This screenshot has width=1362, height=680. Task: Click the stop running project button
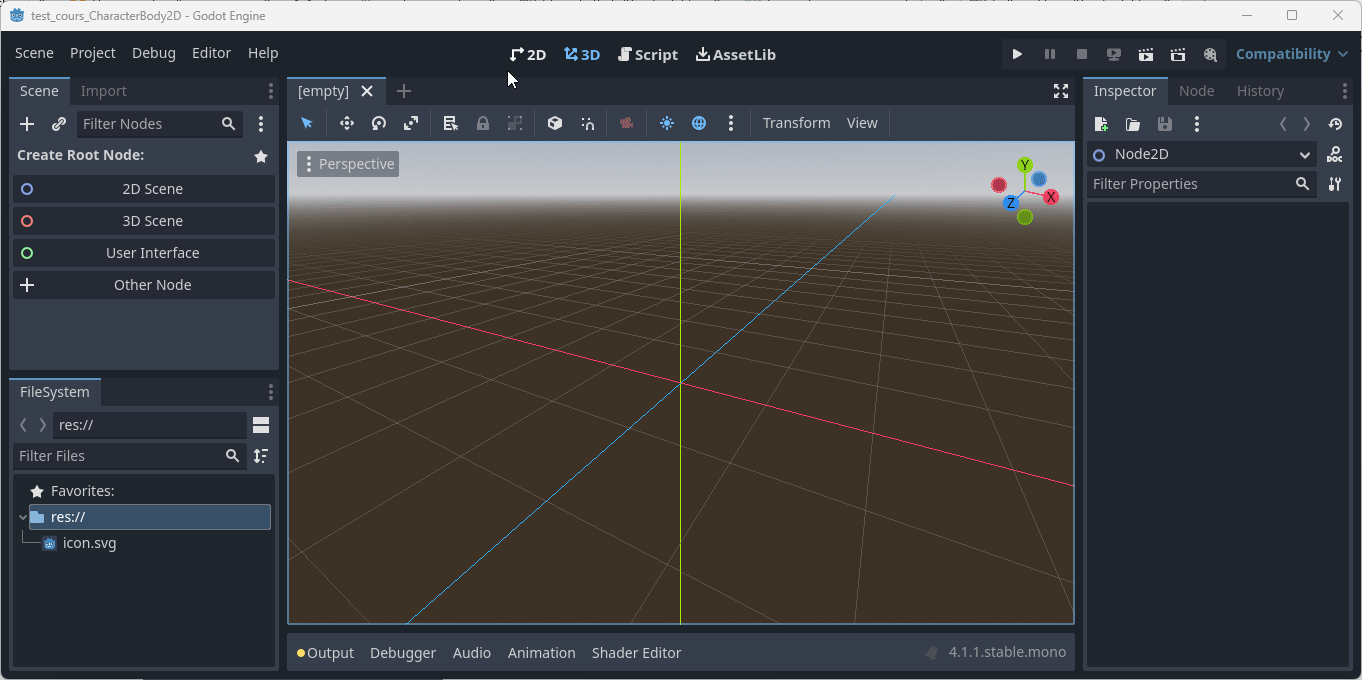point(1082,54)
